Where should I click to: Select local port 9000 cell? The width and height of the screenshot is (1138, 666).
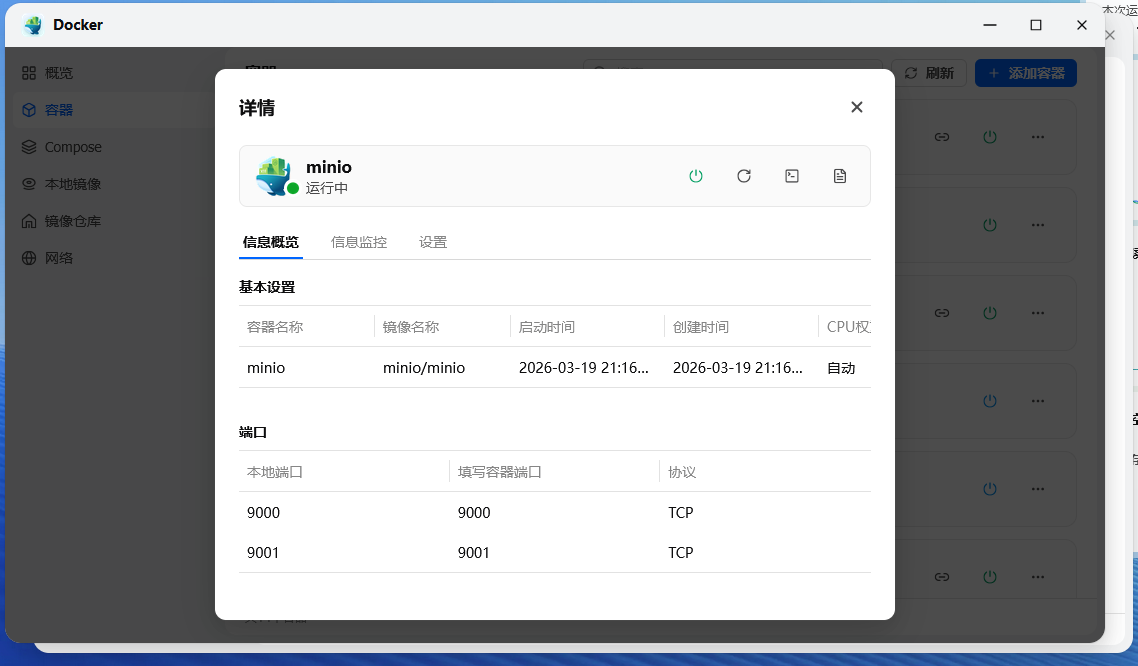(263, 513)
